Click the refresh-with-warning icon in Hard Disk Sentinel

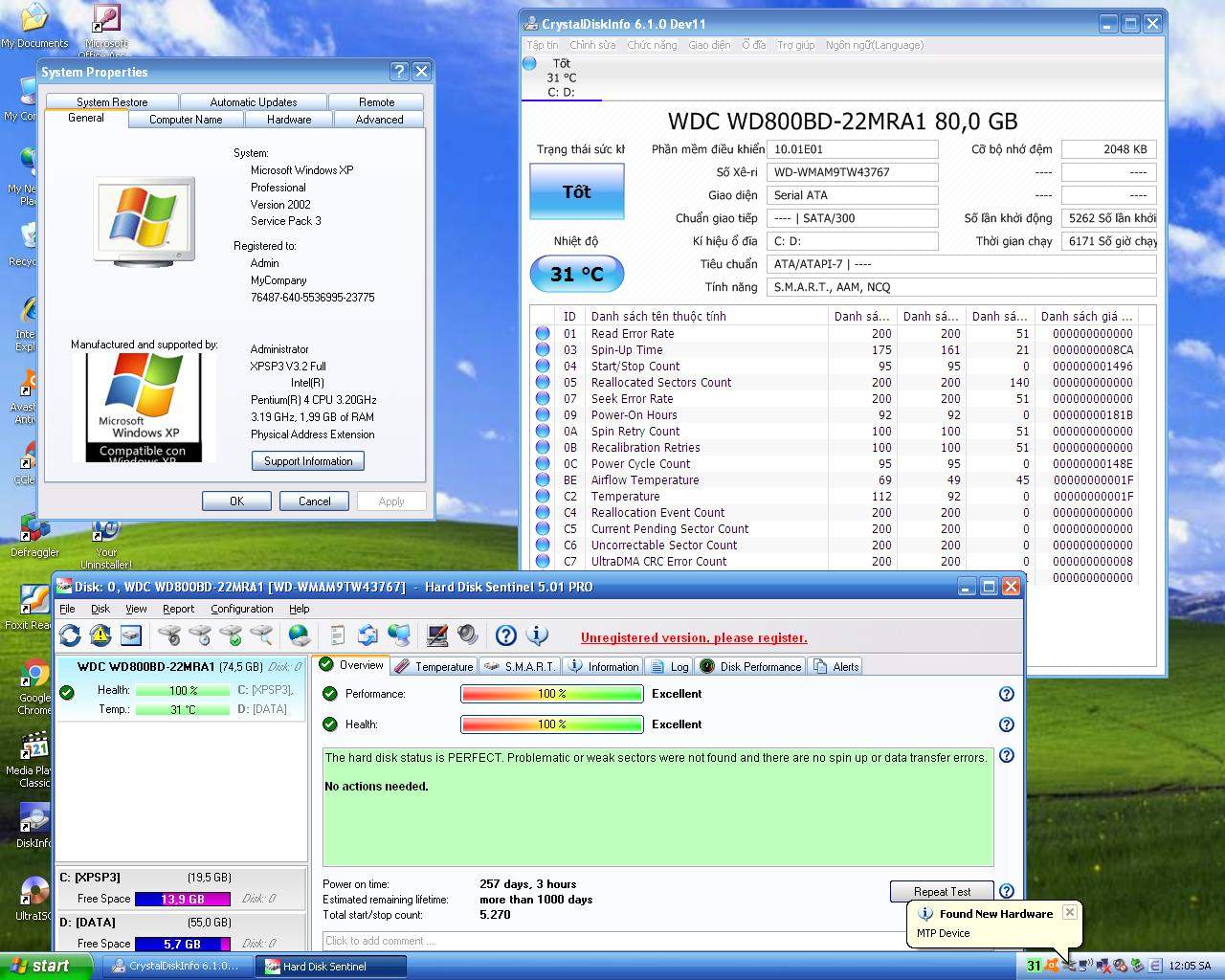point(100,635)
